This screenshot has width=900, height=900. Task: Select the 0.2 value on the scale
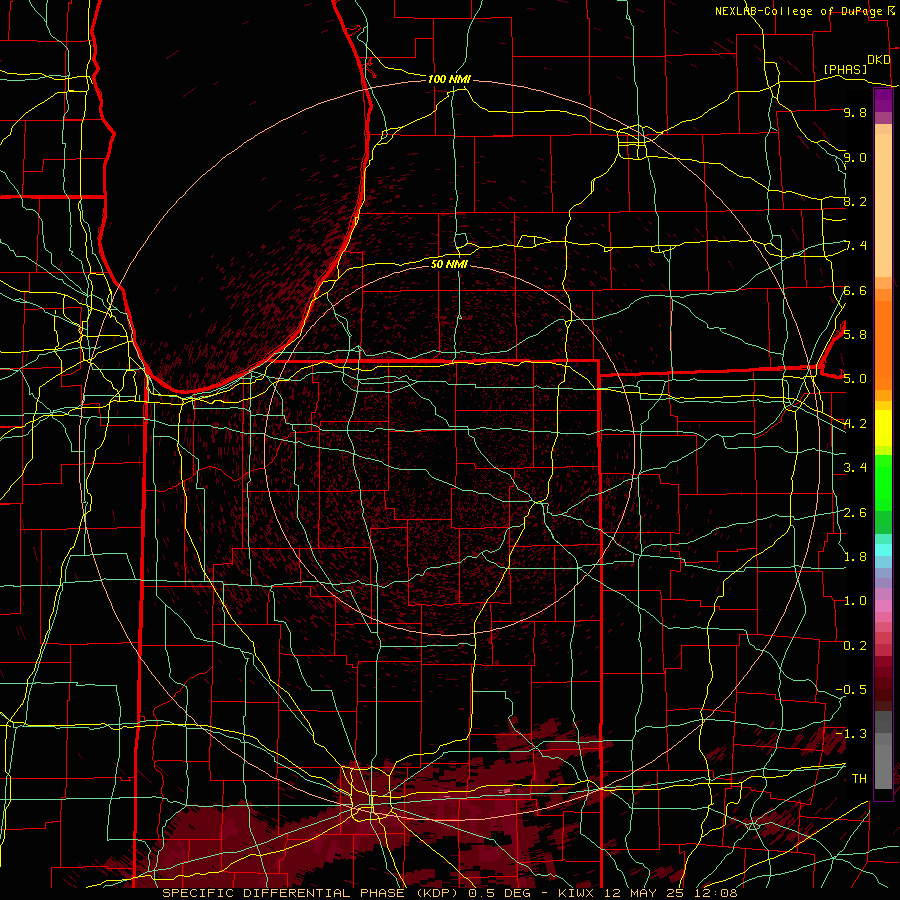(x=855, y=645)
